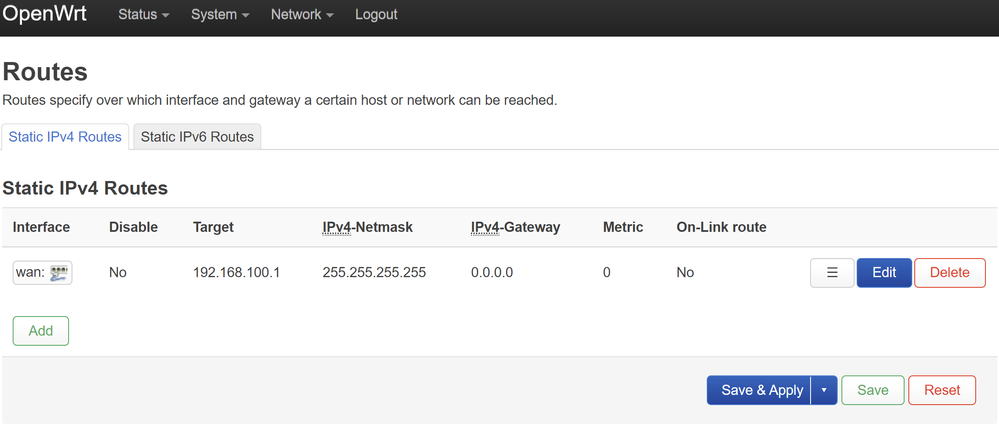Add a new static IPv4 route
The width and height of the screenshot is (999, 426).
(x=41, y=331)
